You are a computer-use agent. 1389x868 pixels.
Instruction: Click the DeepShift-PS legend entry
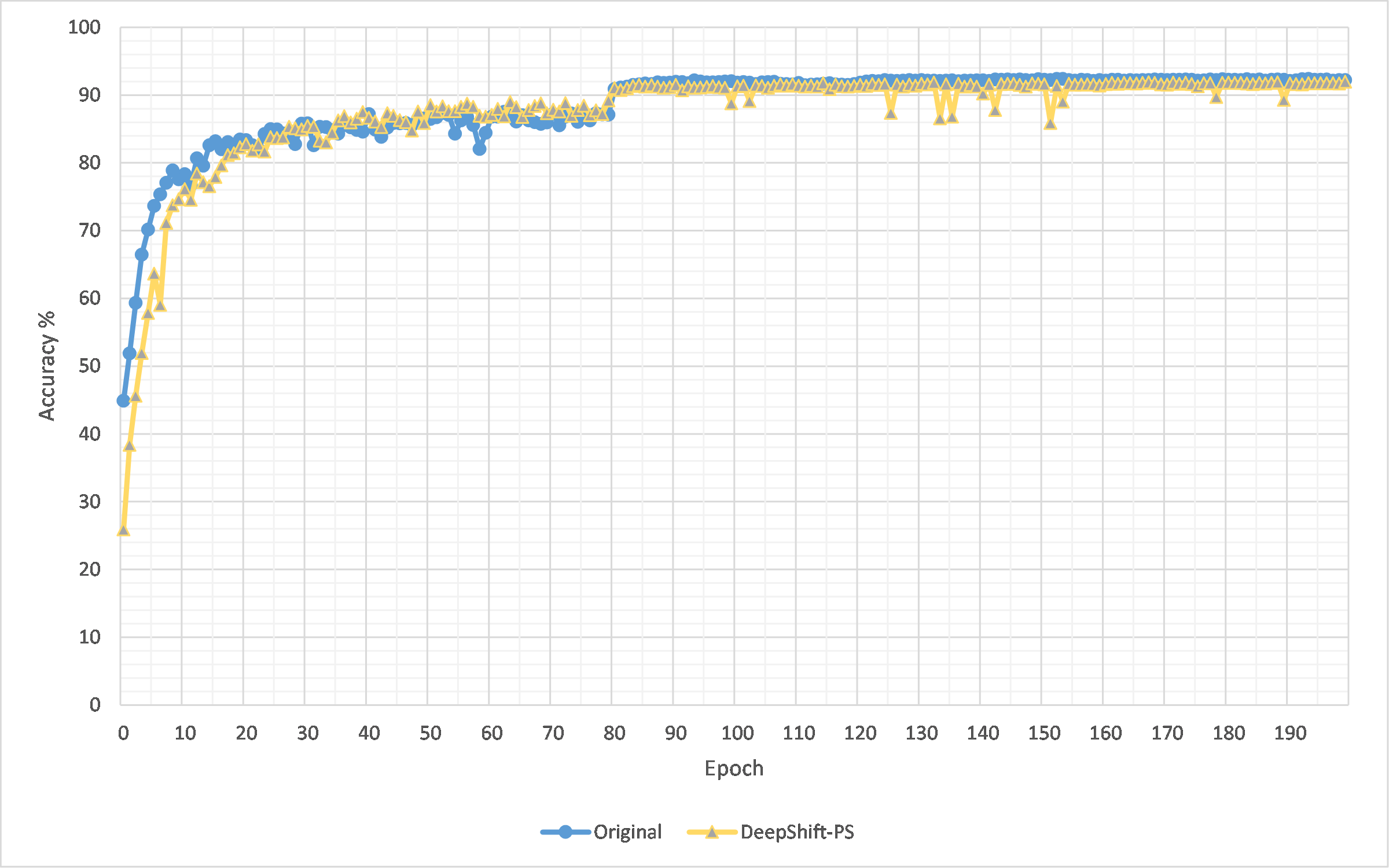[770, 832]
